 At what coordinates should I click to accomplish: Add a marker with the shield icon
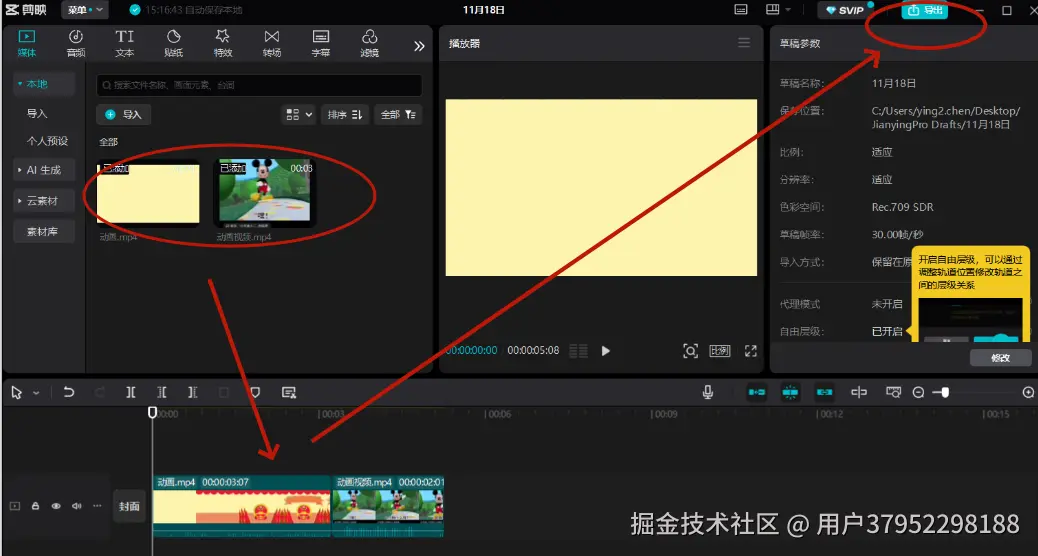pos(256,393)
